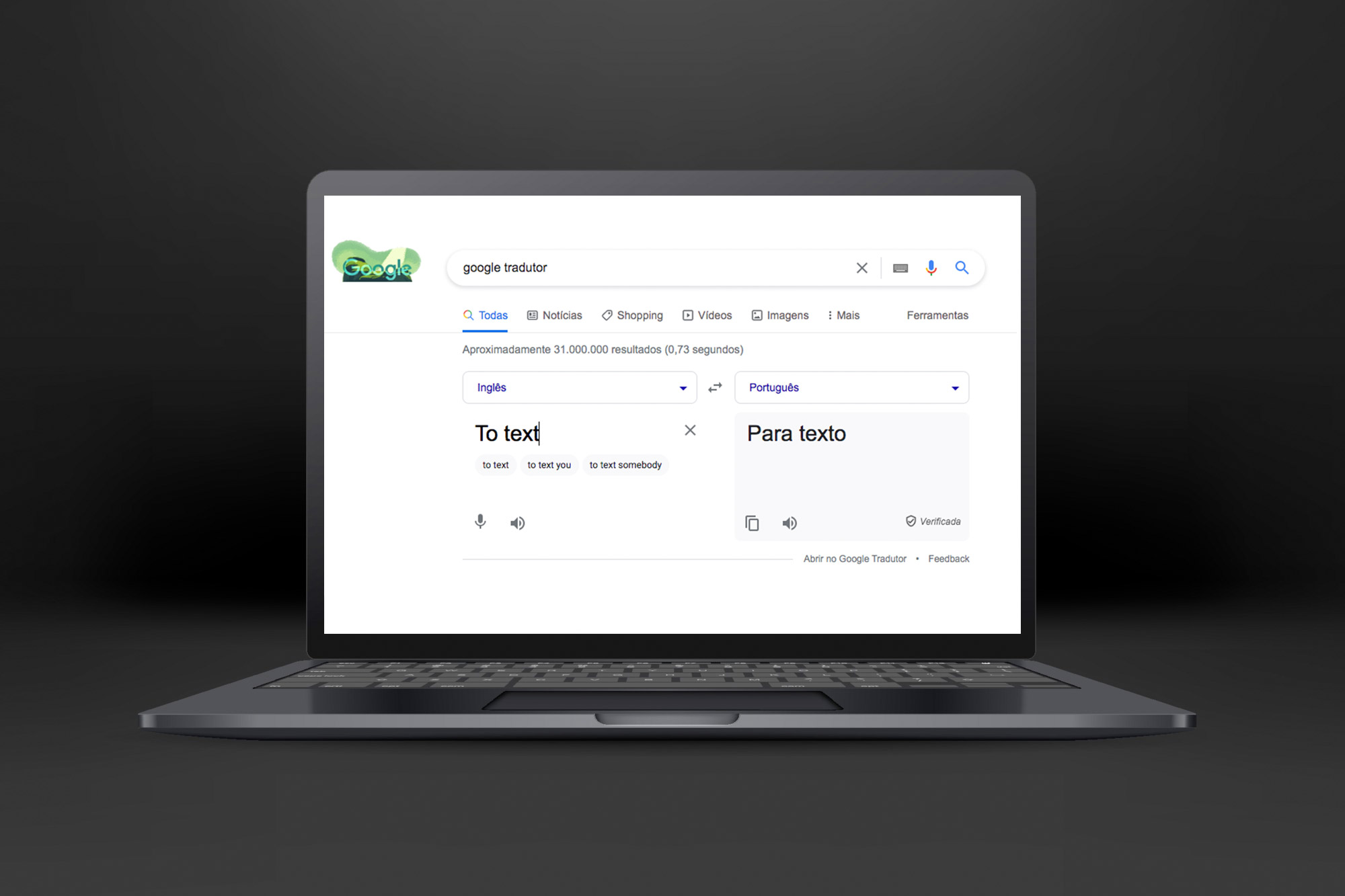Click the microphone icon in translator input
The height and width of the screenshot is (896, 1345).
point(480,522)
